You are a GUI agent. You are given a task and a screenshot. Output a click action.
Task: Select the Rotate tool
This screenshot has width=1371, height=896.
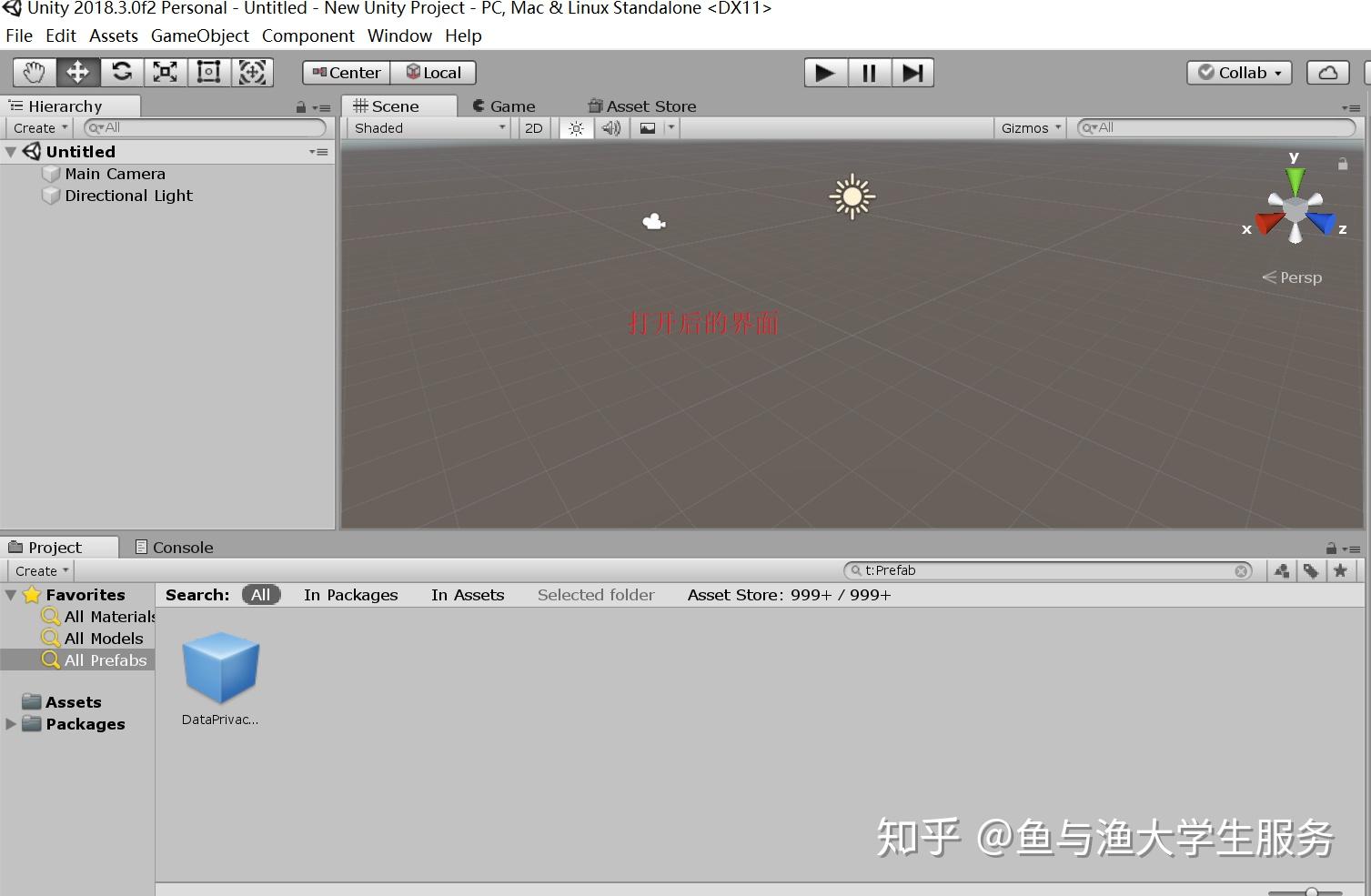(121, 72)
